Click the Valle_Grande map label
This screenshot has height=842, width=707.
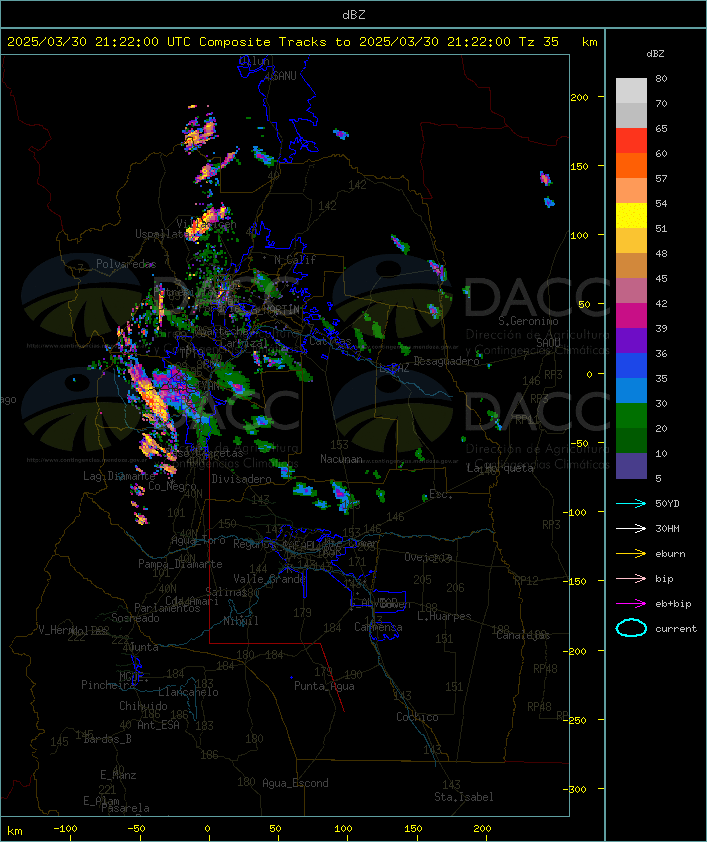point(269,579)
